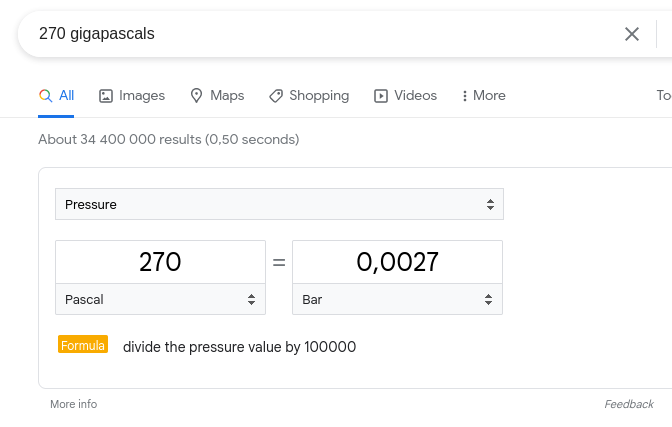Viewport: 672px width, 427px height.
Task: Open the Pressure unit type dropdown
Action: (279, 204)
